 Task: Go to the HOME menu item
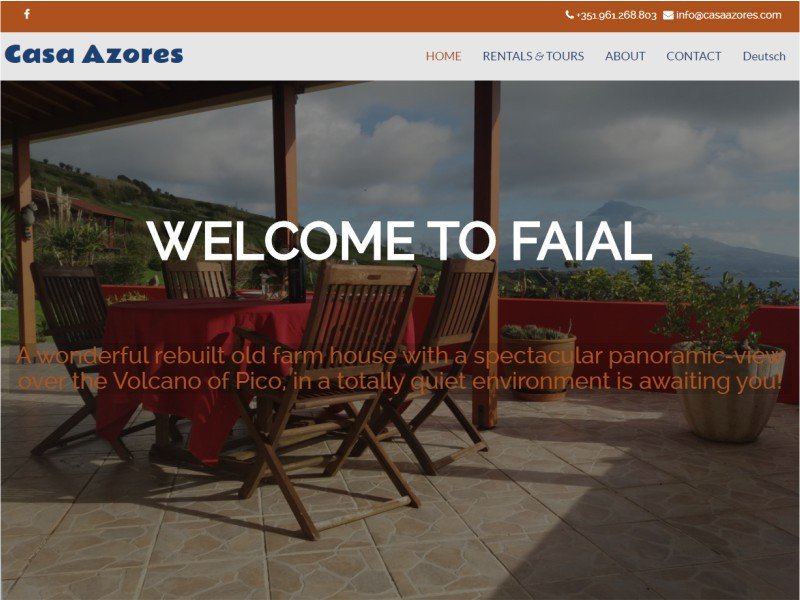pos(443,56)
